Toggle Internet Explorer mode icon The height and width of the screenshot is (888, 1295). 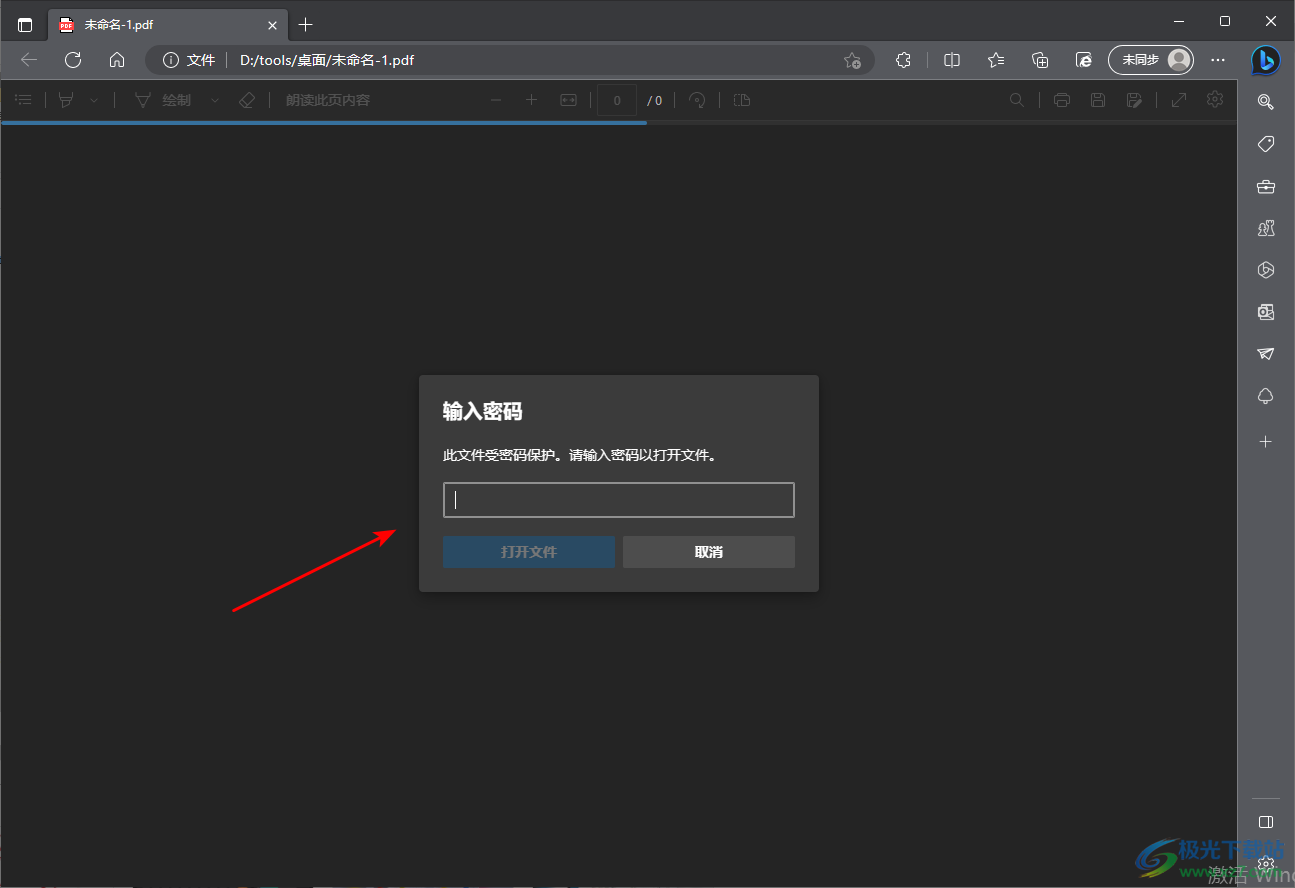[x=1084, y=60]
